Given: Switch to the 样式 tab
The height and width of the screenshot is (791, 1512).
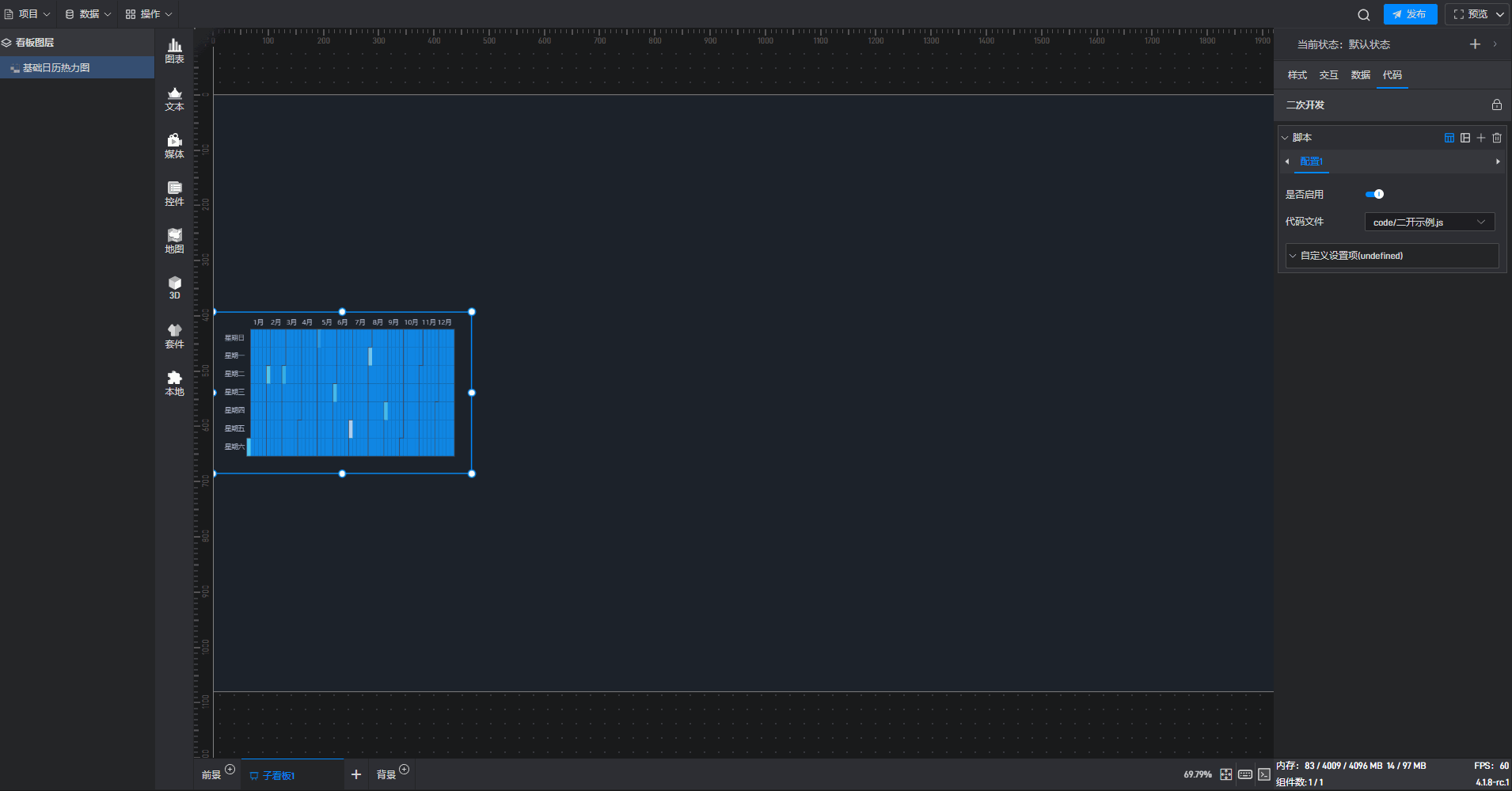Looking at the screenshot, I should [x=1297, y=75].
